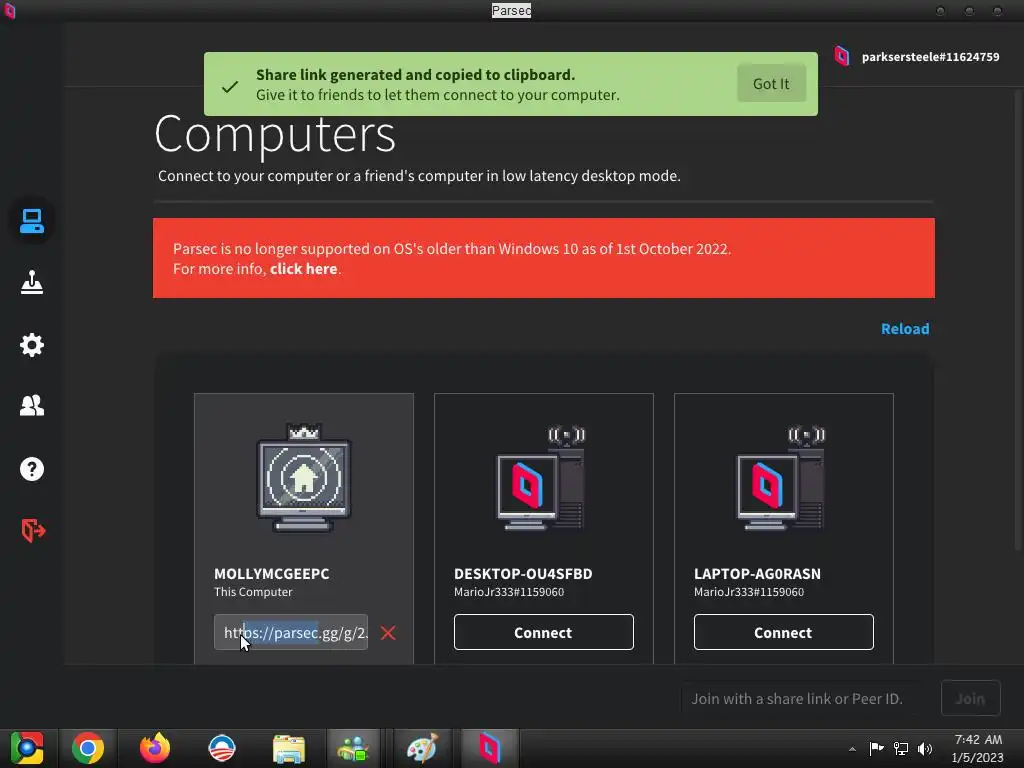1024x768 pixels.
Task: Open the Arcade joystick icon in the sidebar
Action: coord(31,282)
